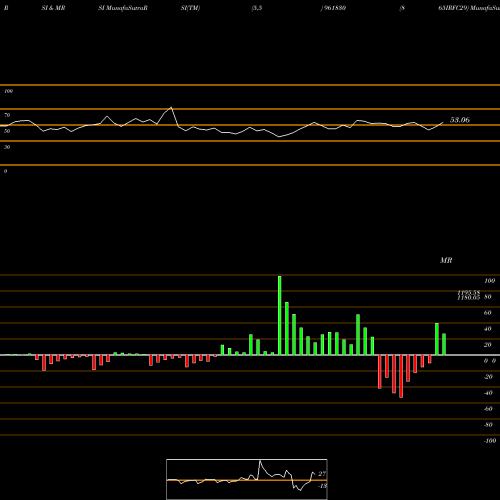Viewport: 500px width, 500px height.
Task: Click the MR label above the histogram
Action: point(446,260)
